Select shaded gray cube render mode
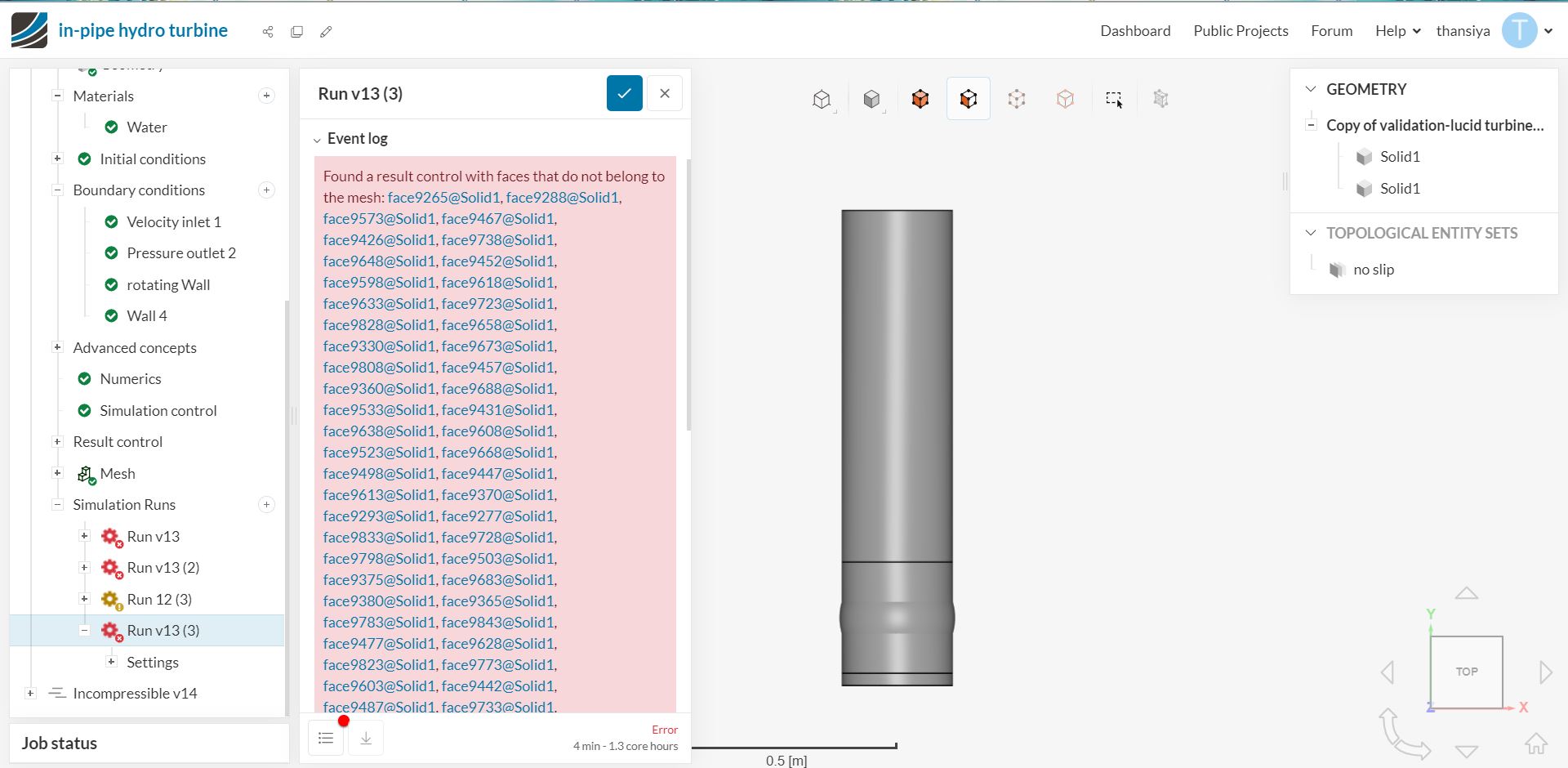This screenshot has height=768, width=1568. 871,99
